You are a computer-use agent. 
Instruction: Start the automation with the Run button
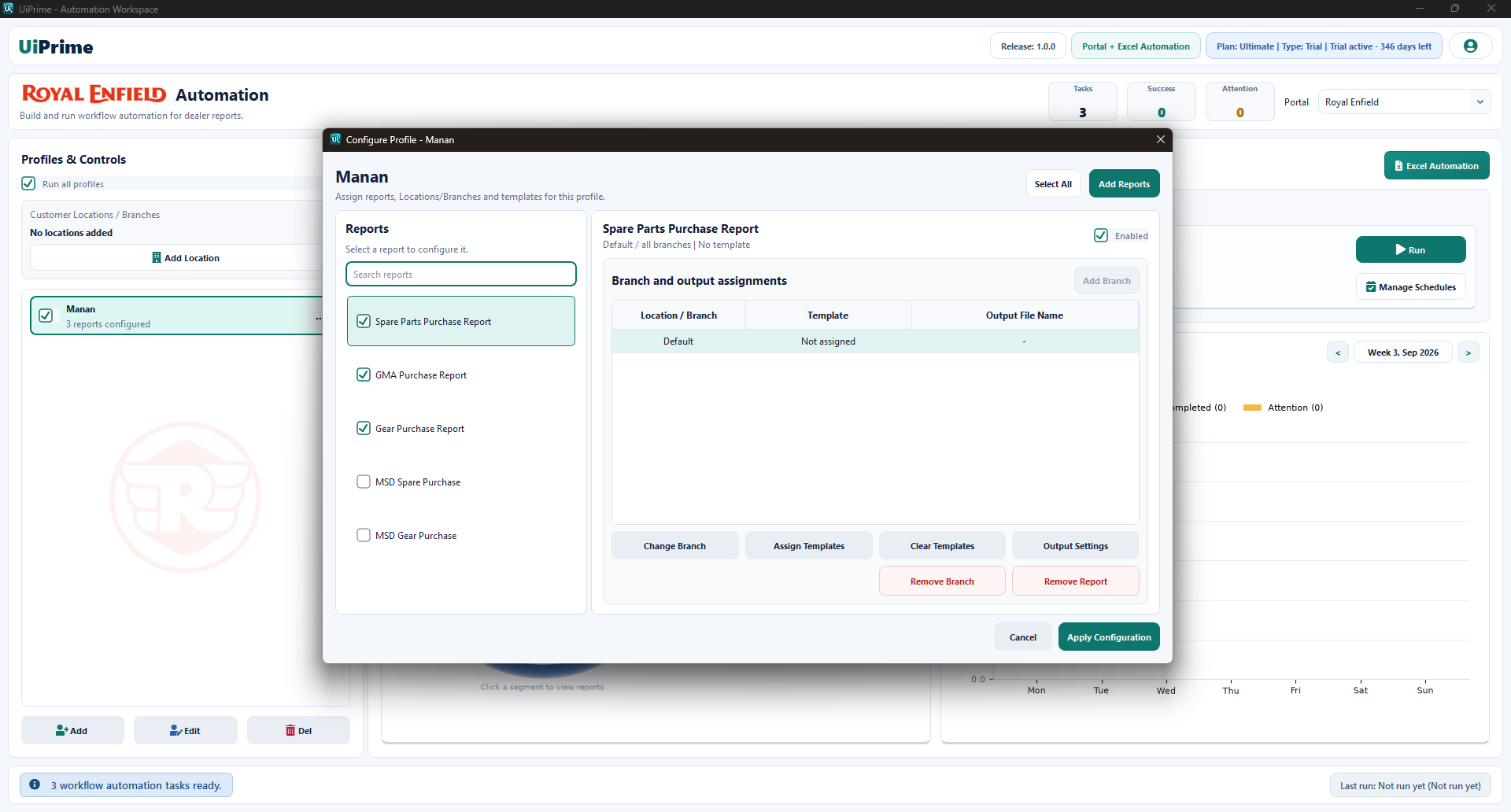click(x=1410, y=249)
